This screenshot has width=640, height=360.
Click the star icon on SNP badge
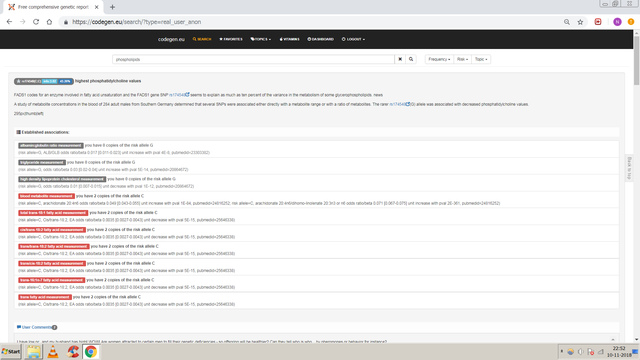18,81
